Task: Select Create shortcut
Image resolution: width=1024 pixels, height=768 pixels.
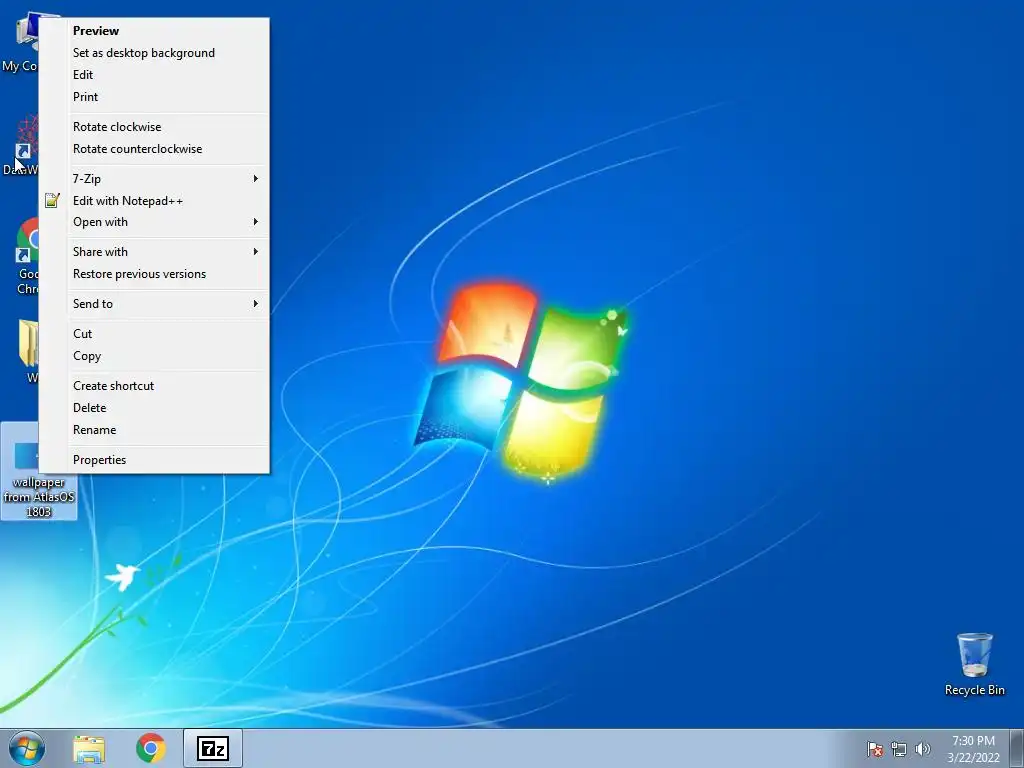Action: click(154, 386)
